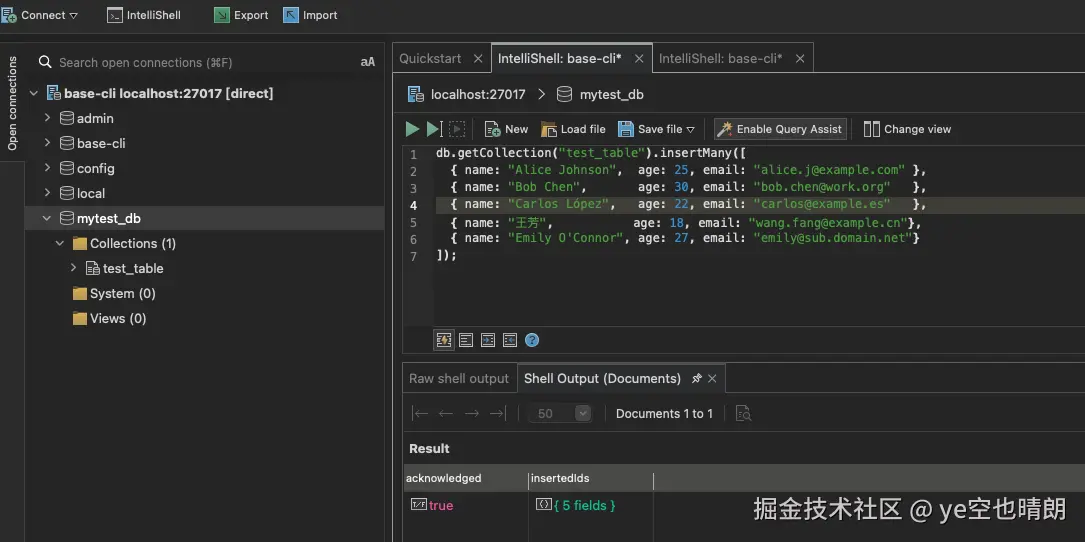
Task: Open the Open connections side panel tab
Action: click(x=12, y=103)
